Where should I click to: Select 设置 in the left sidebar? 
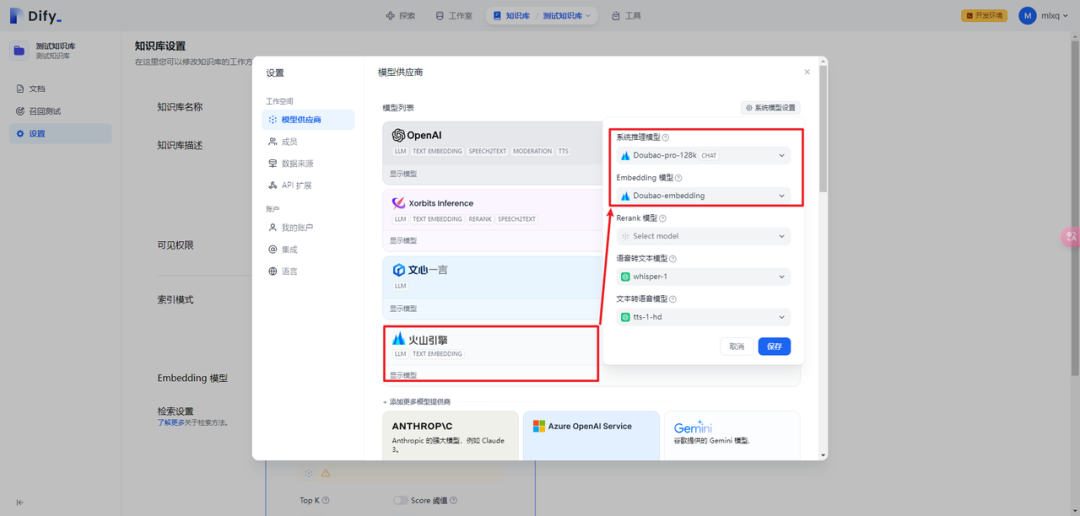point(60,134)
